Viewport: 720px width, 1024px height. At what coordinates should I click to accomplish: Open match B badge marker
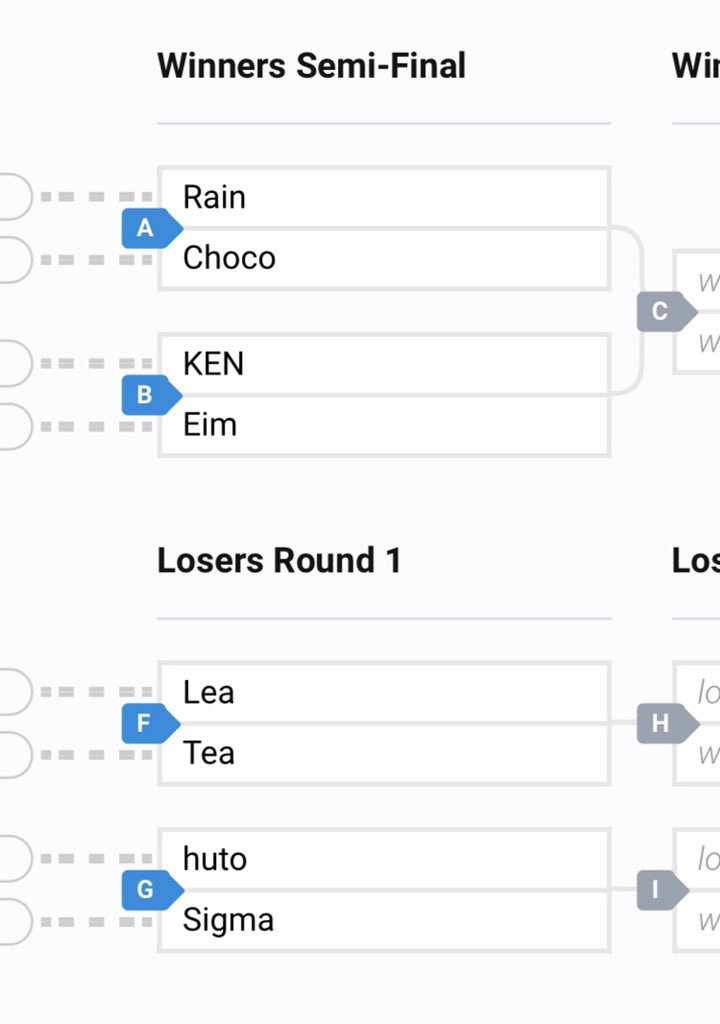click(x=152, y=395)
